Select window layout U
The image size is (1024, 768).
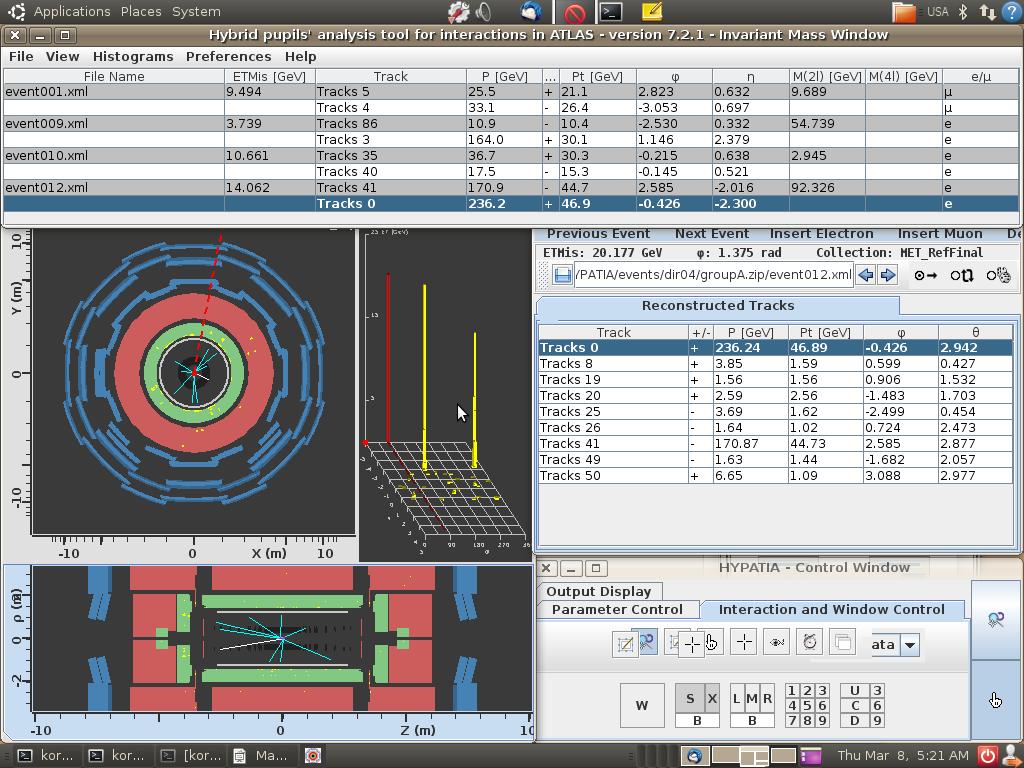point(854,690)
